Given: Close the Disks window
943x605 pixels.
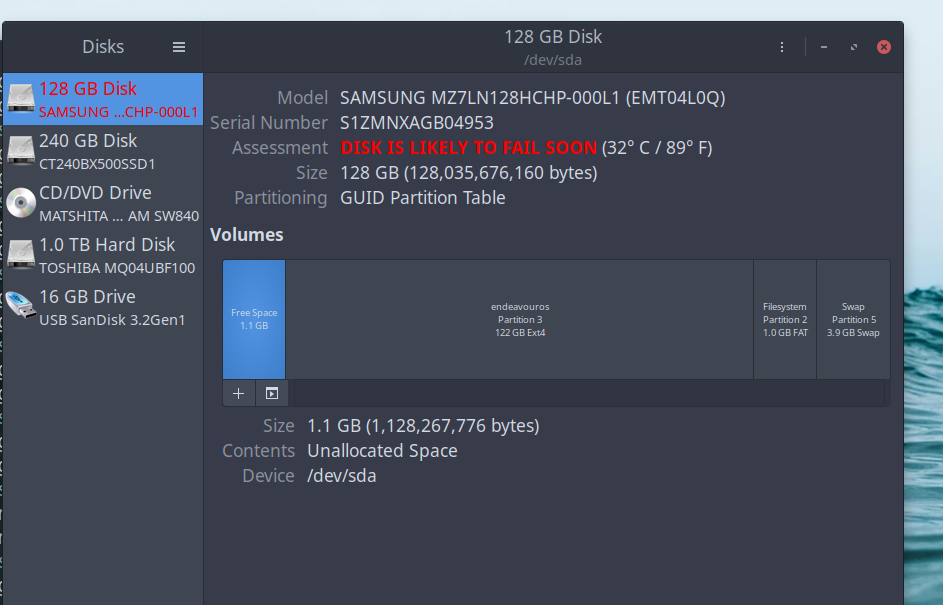Looking at the screenshot, I should tap(884, 47).
